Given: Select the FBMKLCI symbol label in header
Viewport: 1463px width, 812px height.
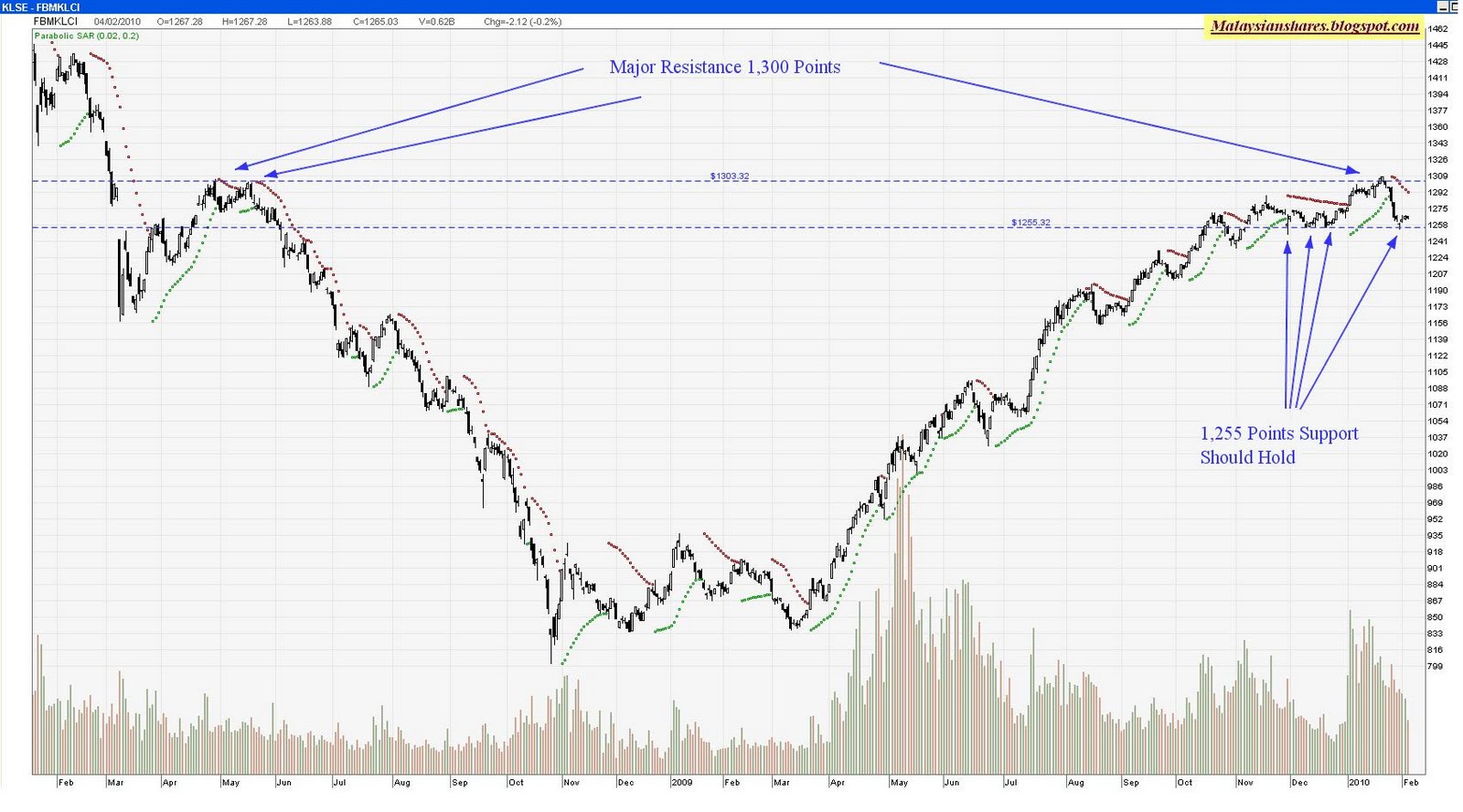Looking at the screenshot, I should (x=56, y=21).
